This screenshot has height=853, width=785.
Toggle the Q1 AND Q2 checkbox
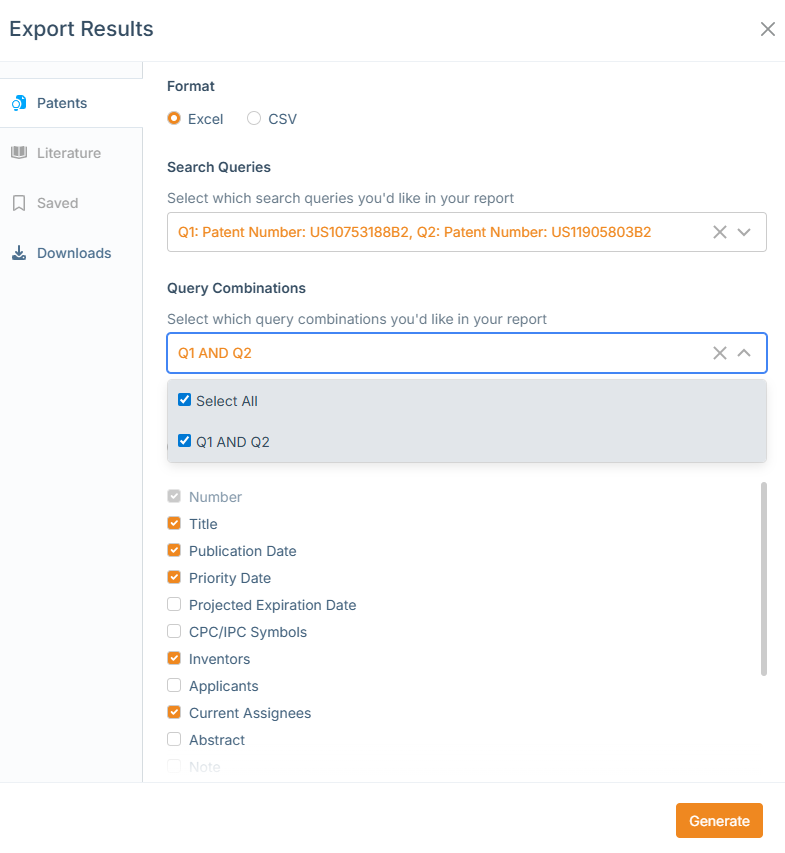point(184,440)
